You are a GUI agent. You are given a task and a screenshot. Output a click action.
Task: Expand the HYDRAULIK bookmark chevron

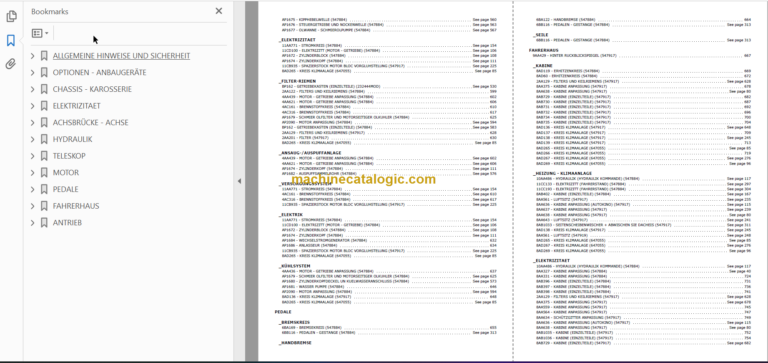tap(32, 139)
